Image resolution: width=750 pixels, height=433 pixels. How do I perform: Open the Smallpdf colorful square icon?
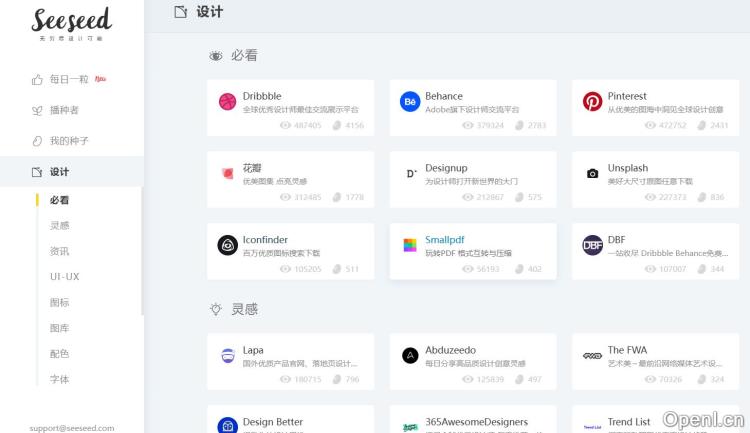click(x=410, y=245)
